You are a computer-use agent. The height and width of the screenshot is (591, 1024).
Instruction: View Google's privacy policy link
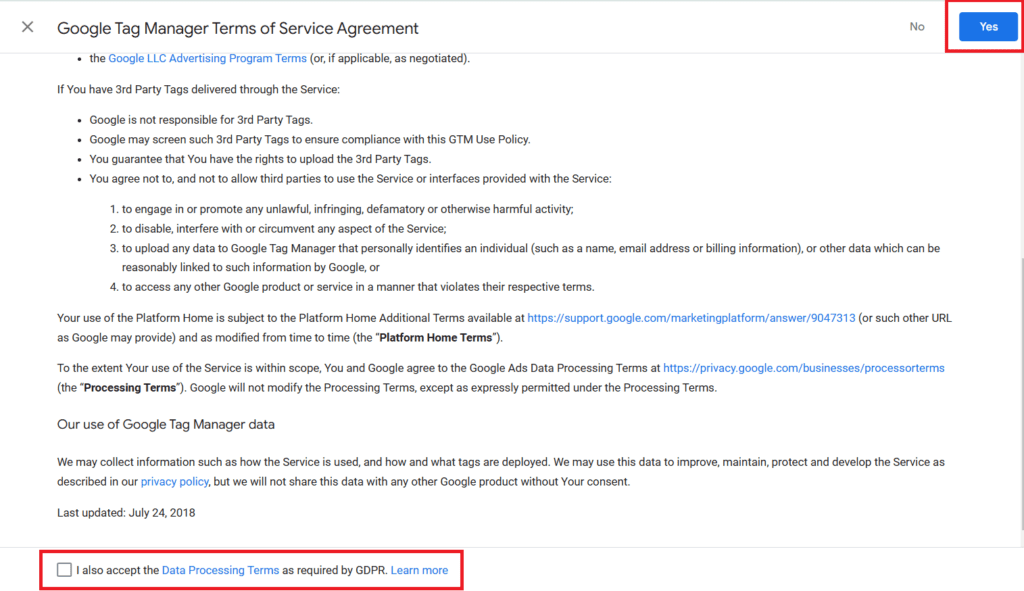coord(174,481)
